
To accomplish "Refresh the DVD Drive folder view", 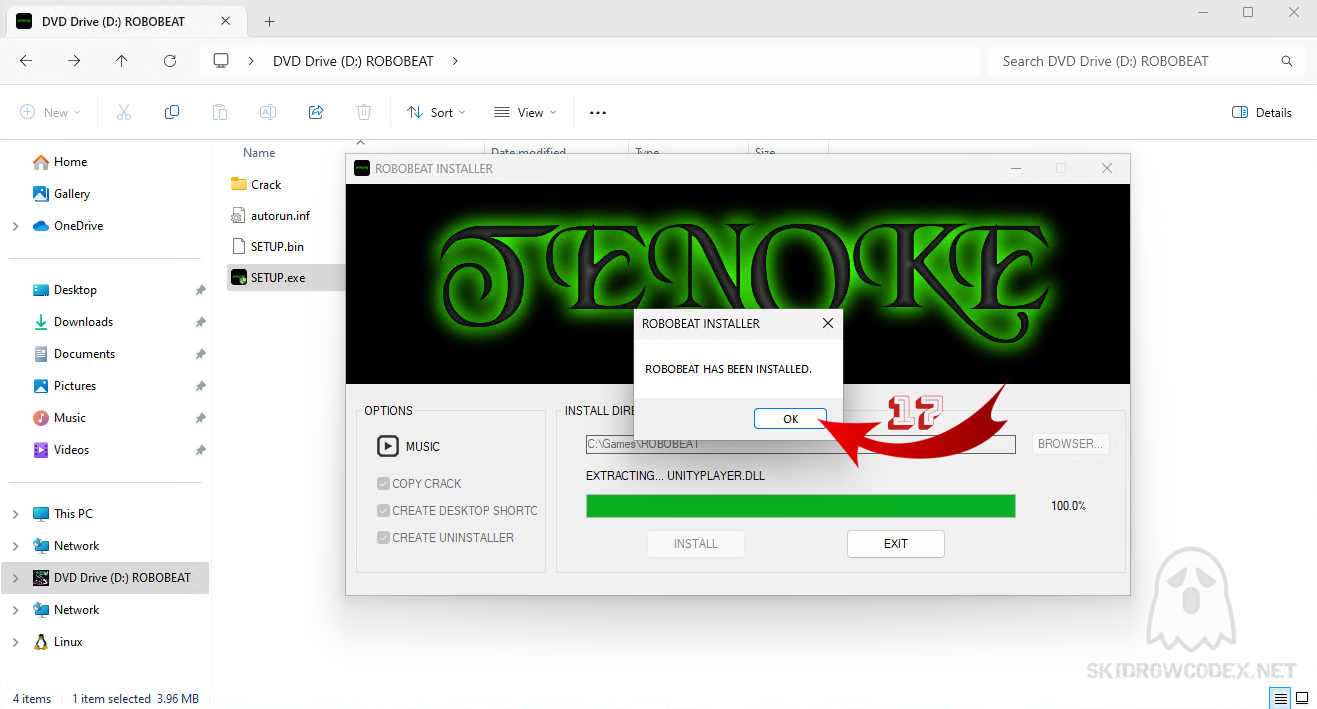I will pos(170,61).
